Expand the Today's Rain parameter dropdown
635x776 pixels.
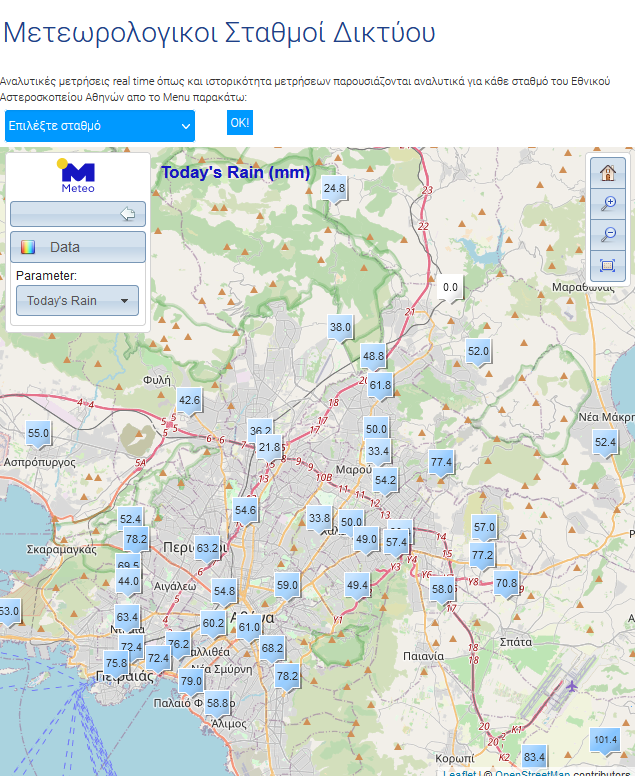[x=77, y=300]
